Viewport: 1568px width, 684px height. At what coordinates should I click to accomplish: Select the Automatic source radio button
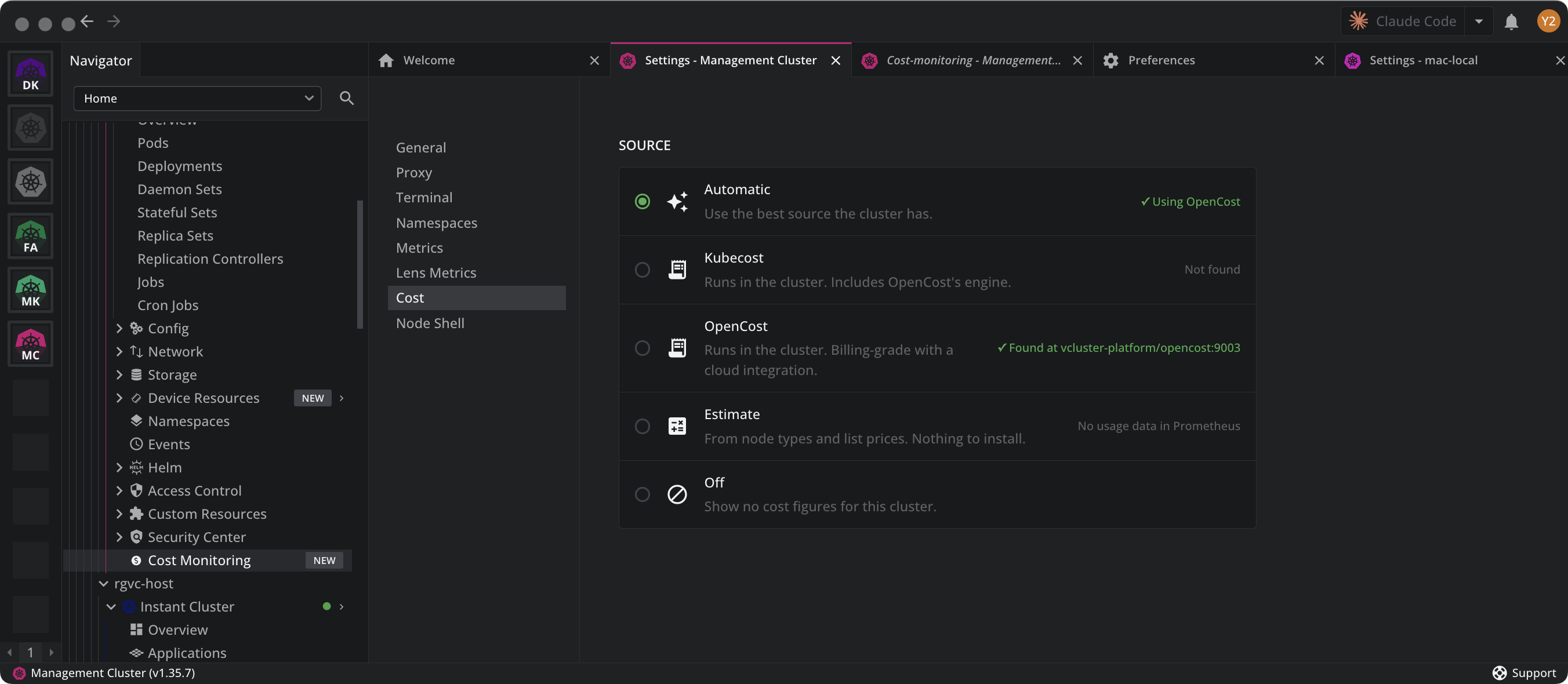coord(642,201)
